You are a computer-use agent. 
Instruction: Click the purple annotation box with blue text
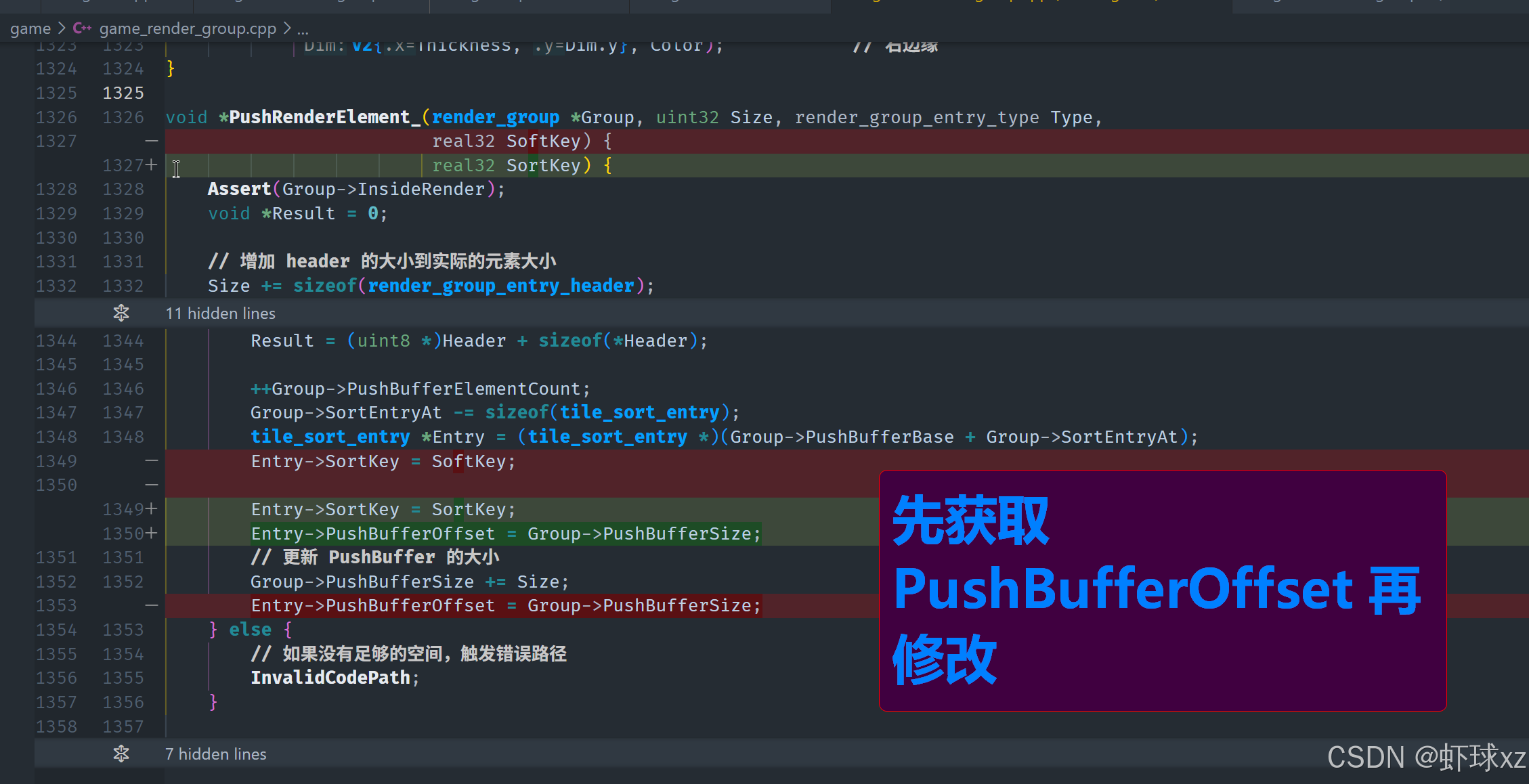(x=1162, y=590)
